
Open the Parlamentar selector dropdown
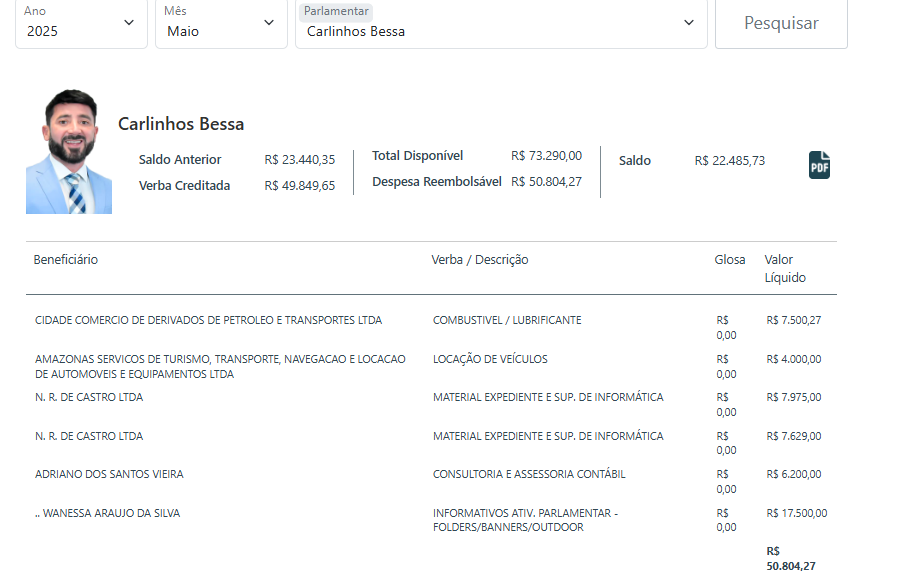500,23
